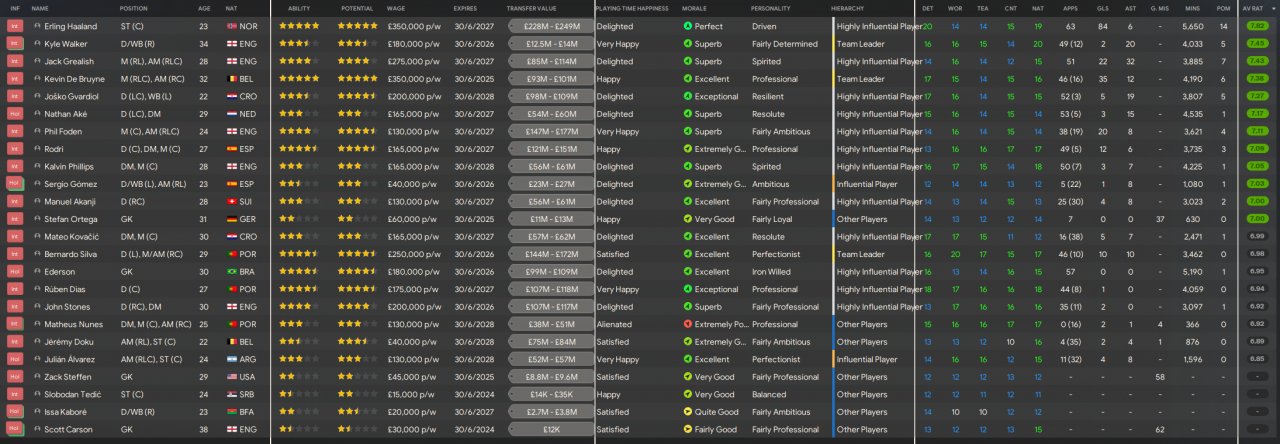
Task: Sort table by MORALE column header
Action: pos(694,8)
